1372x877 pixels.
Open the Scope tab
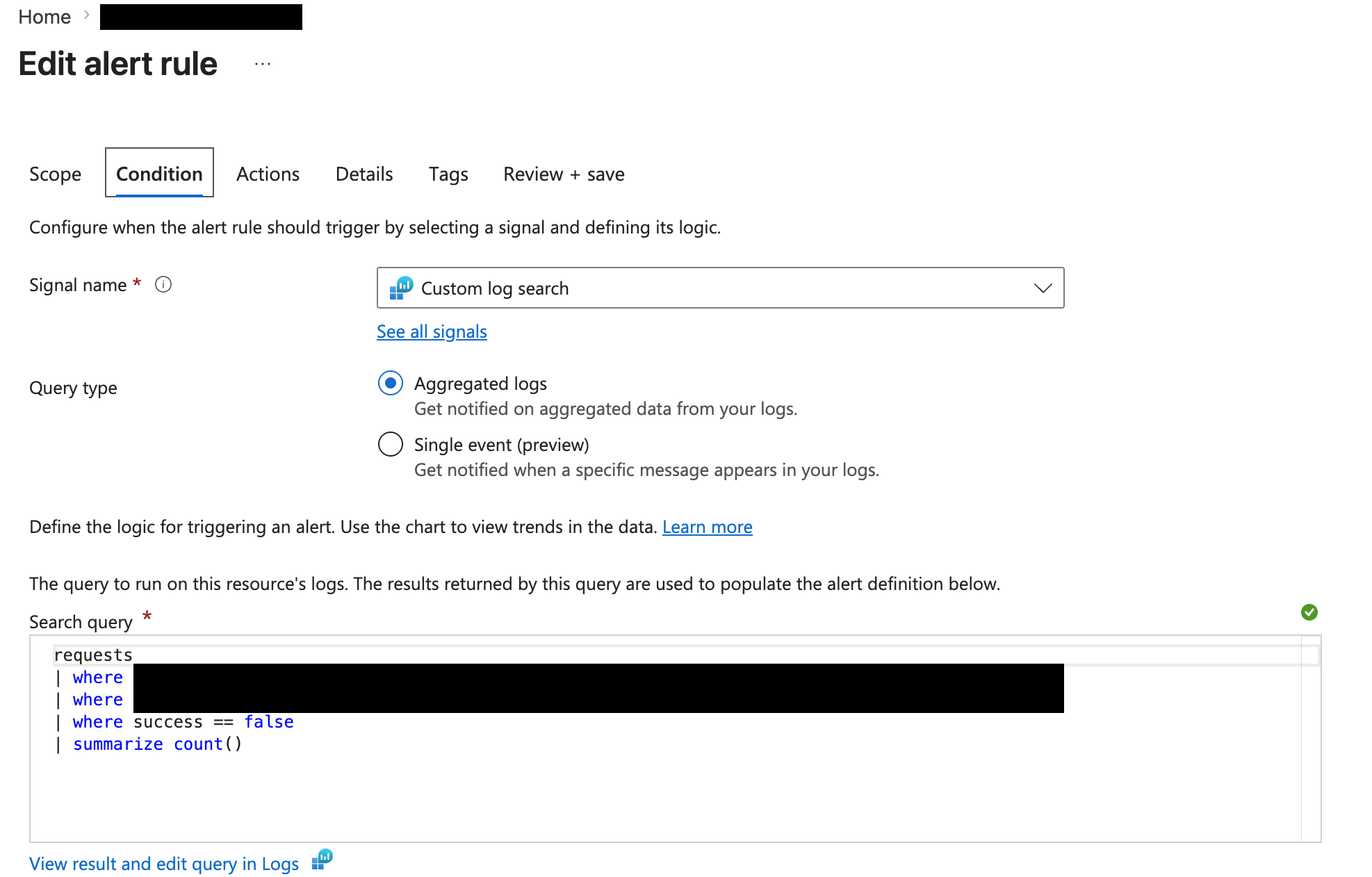(55, 174)
